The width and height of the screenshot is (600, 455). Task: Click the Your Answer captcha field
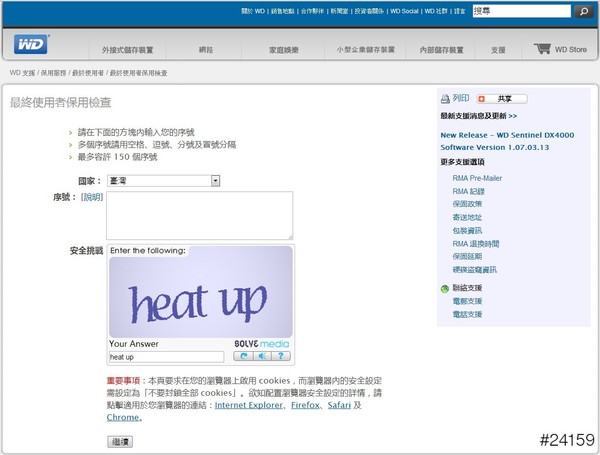click(166, 356)
